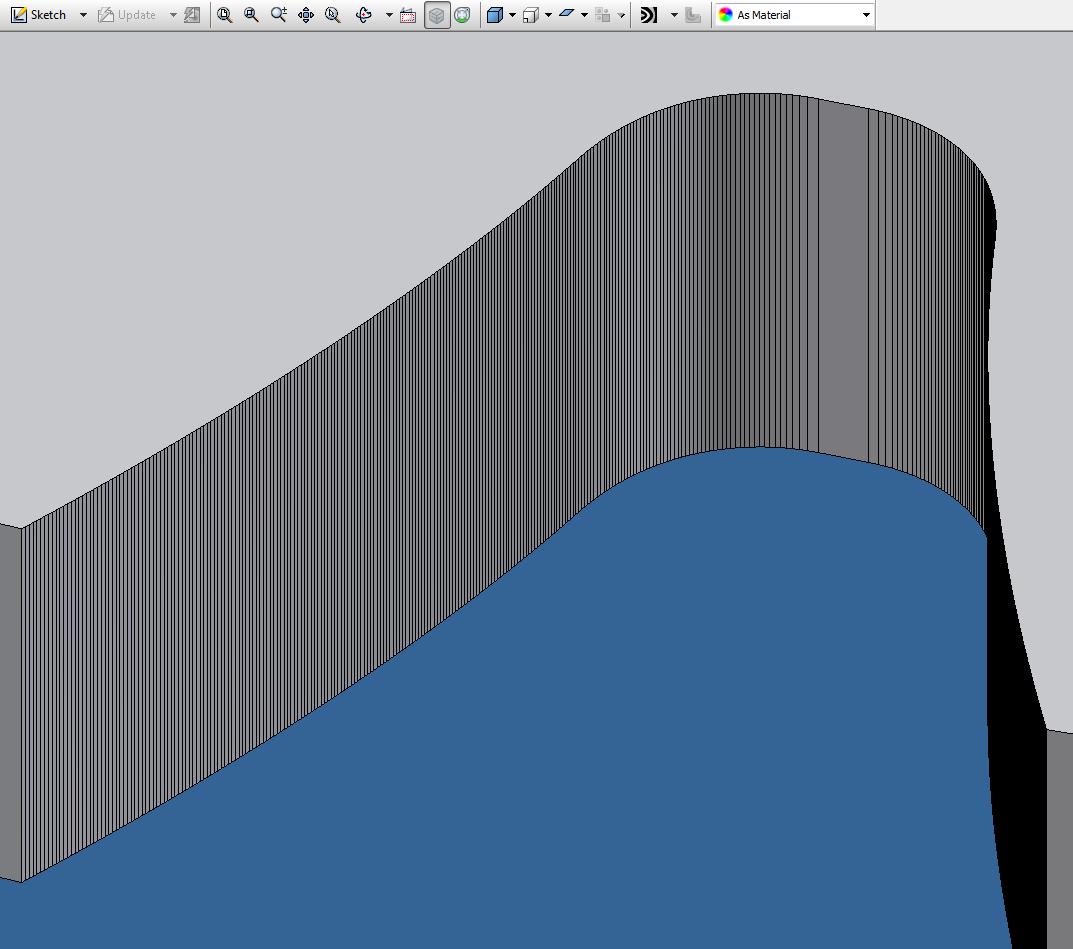Screen dimensions: 1073x949
Task: Expand the shaded display mode dropdown
Action: pyautogui.click(x=512, y=15)
